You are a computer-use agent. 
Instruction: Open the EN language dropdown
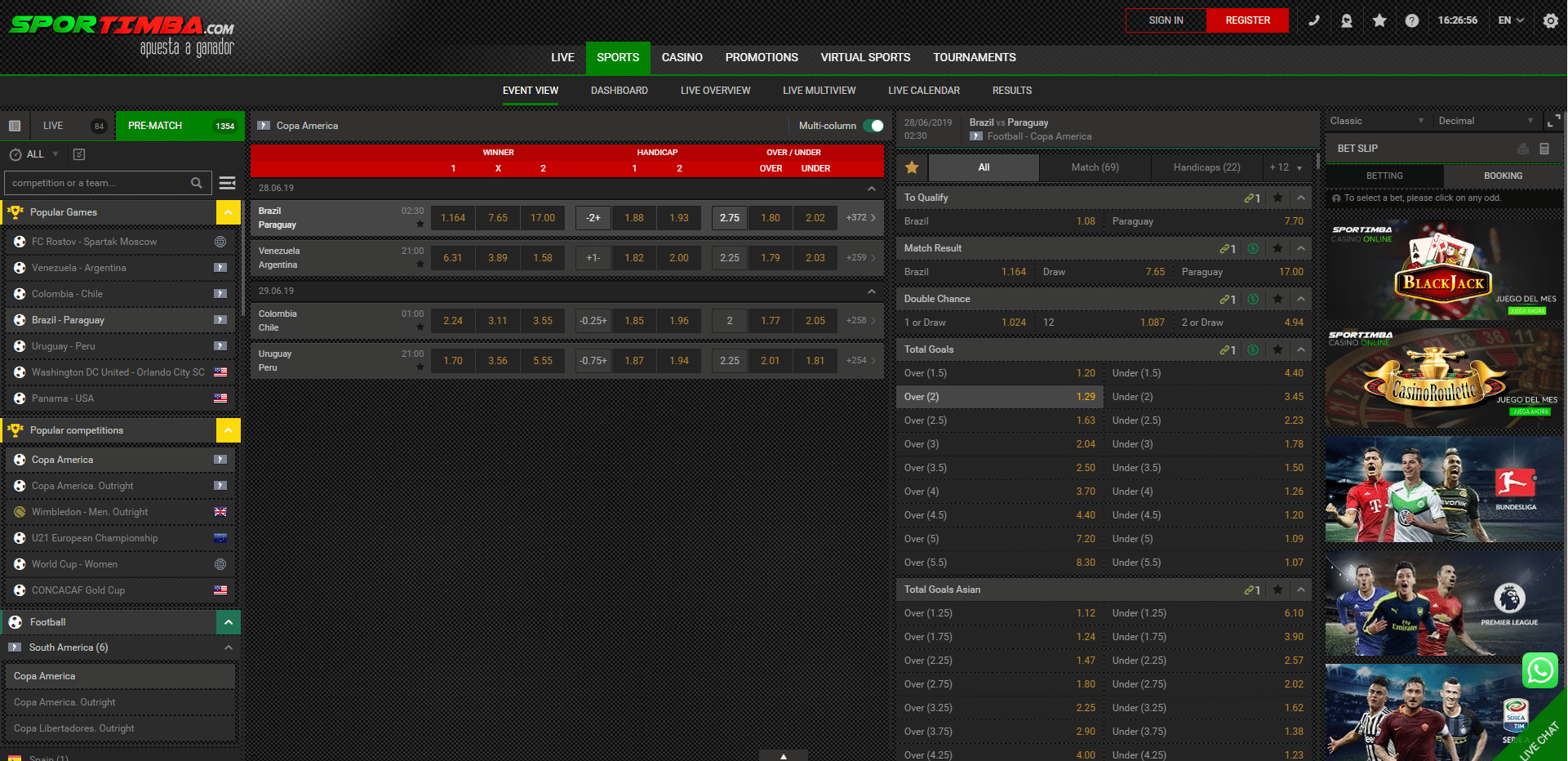pos(1511,20)
